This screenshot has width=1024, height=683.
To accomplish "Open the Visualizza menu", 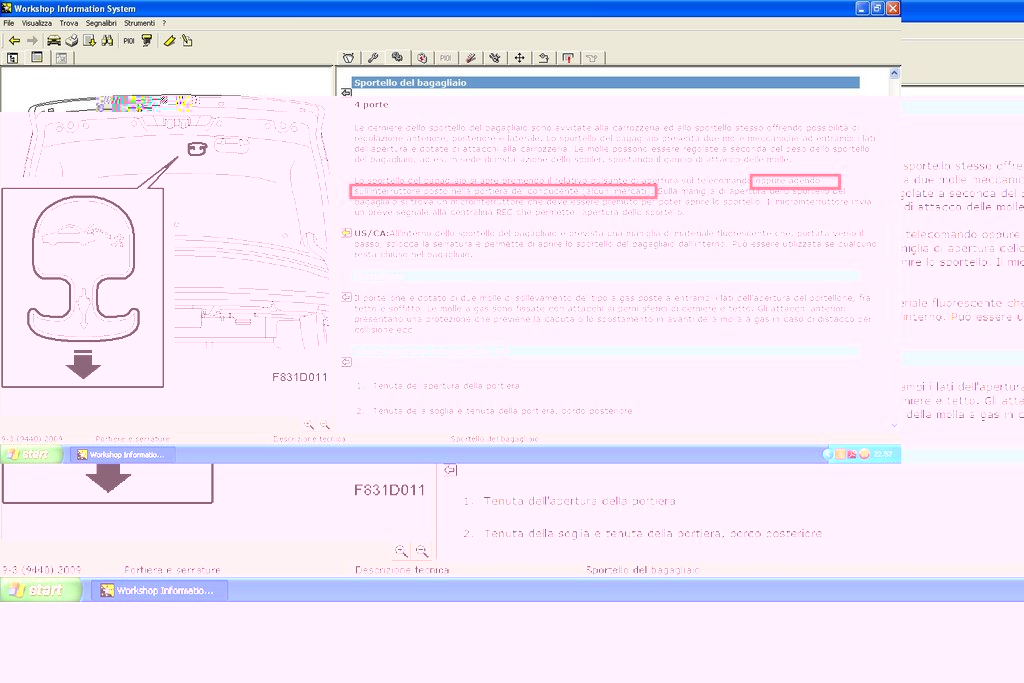I will pyautogui.click(x=37, y=23).
